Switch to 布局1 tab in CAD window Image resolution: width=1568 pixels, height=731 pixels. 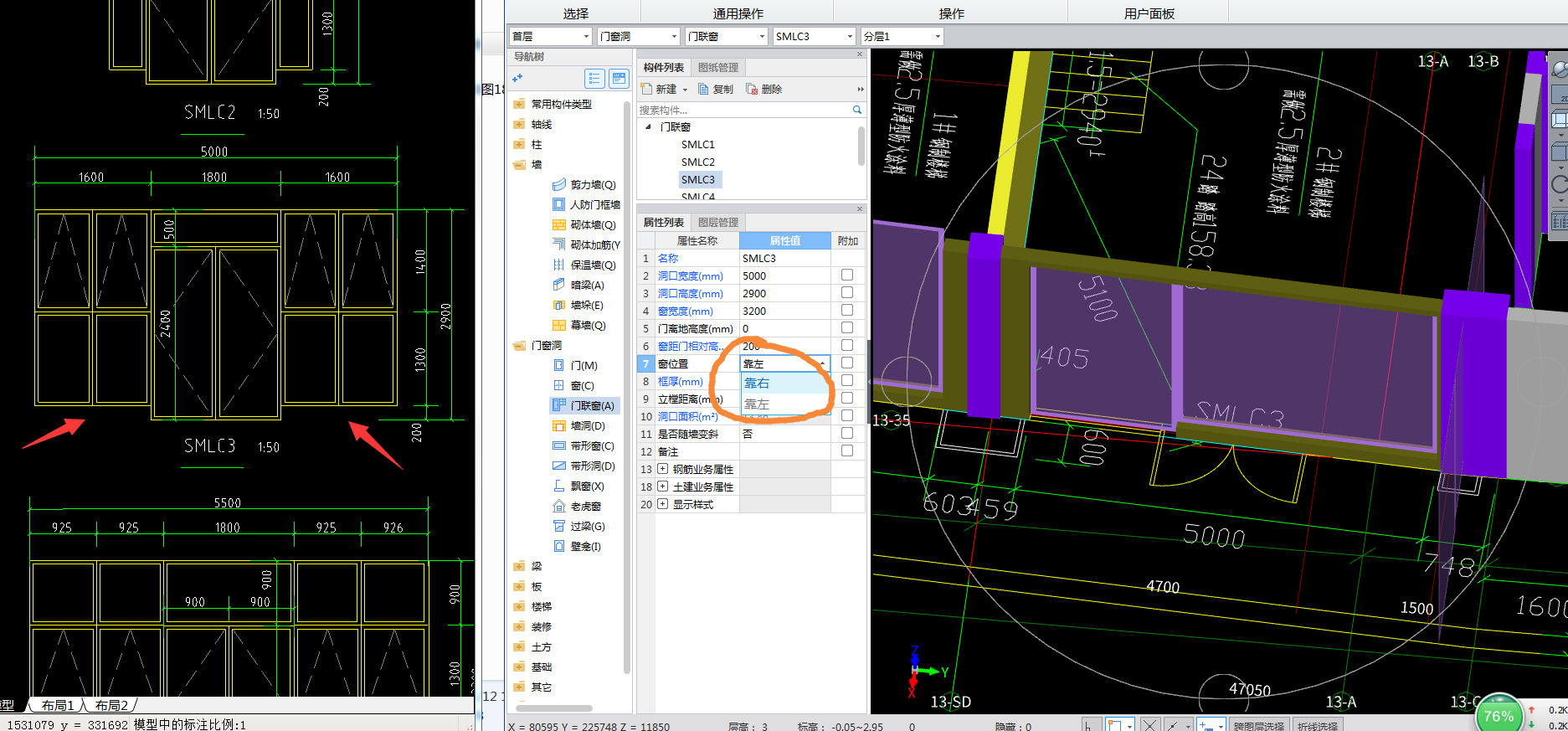tap(58, 706)
